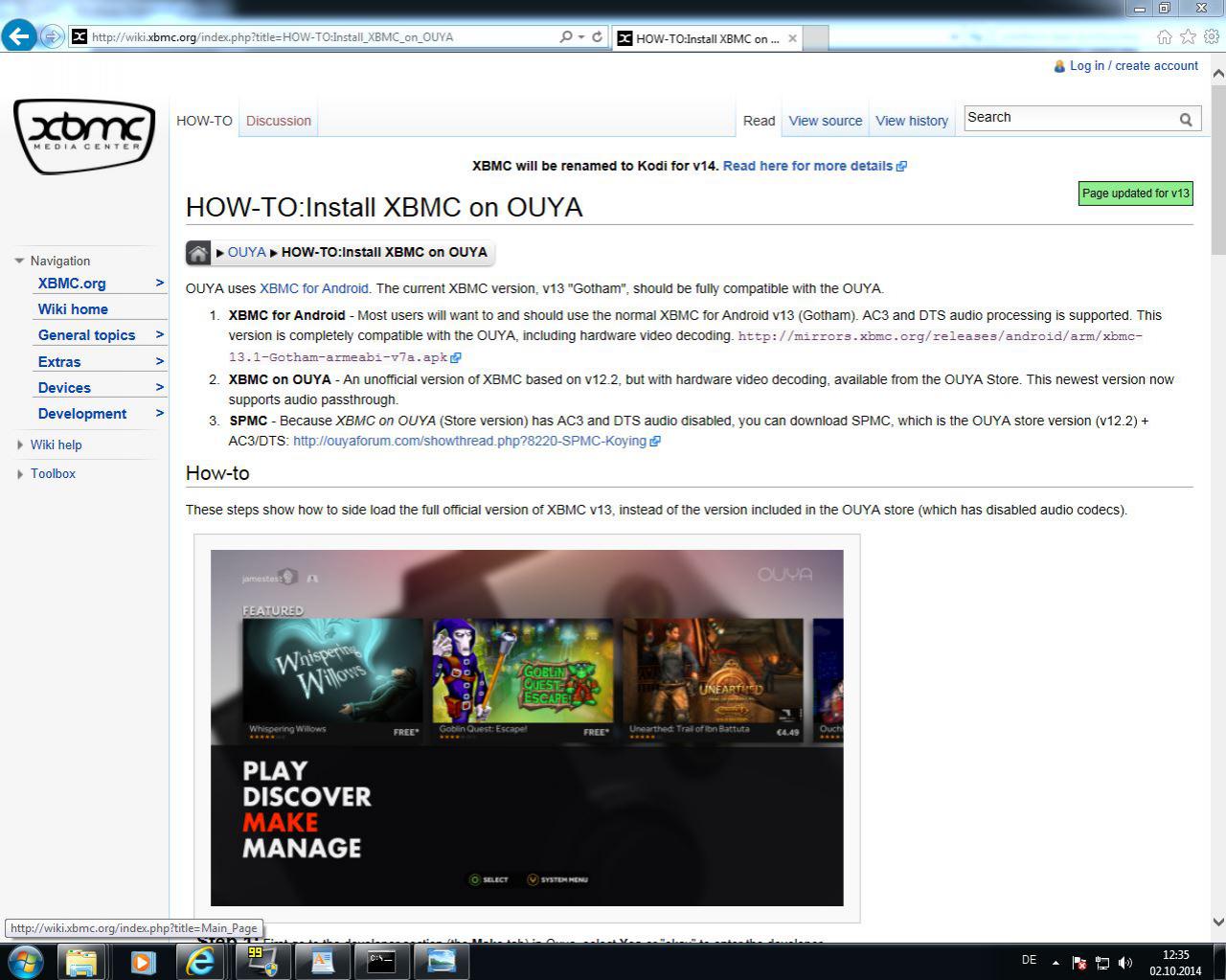Click the page scrollbar down arrow
The width and height of the screenshot is (1226, 980).
coord(1218,923)
